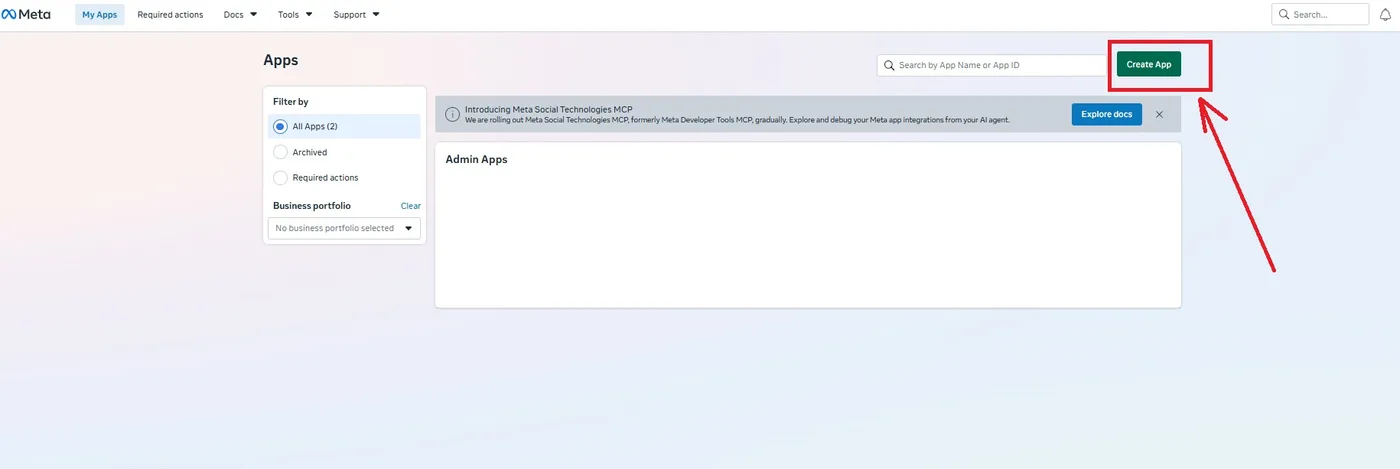Click the Business portfolio label

click(x=312, y=206)
